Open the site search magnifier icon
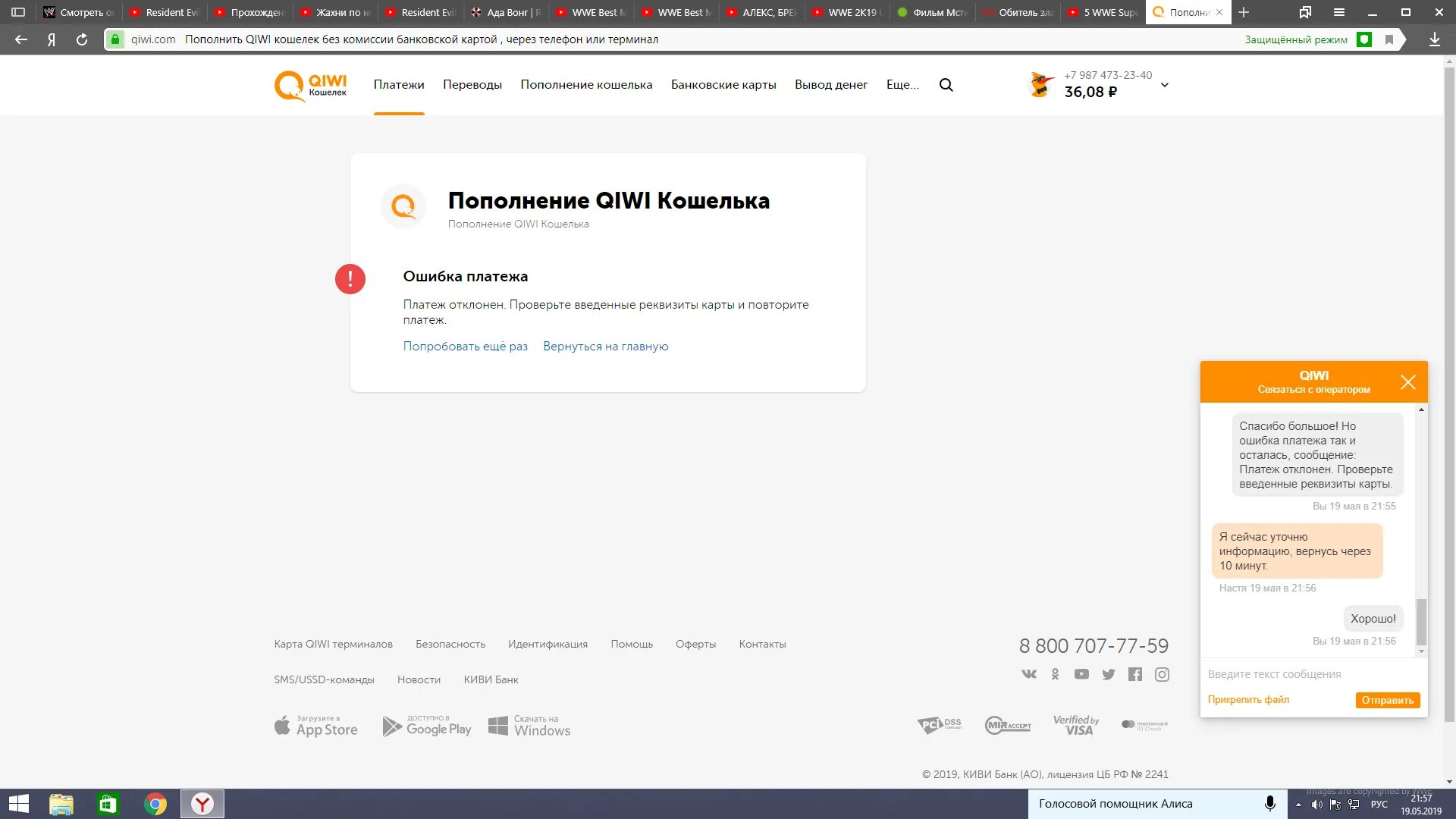1456x819 pixels. [946, 85]
